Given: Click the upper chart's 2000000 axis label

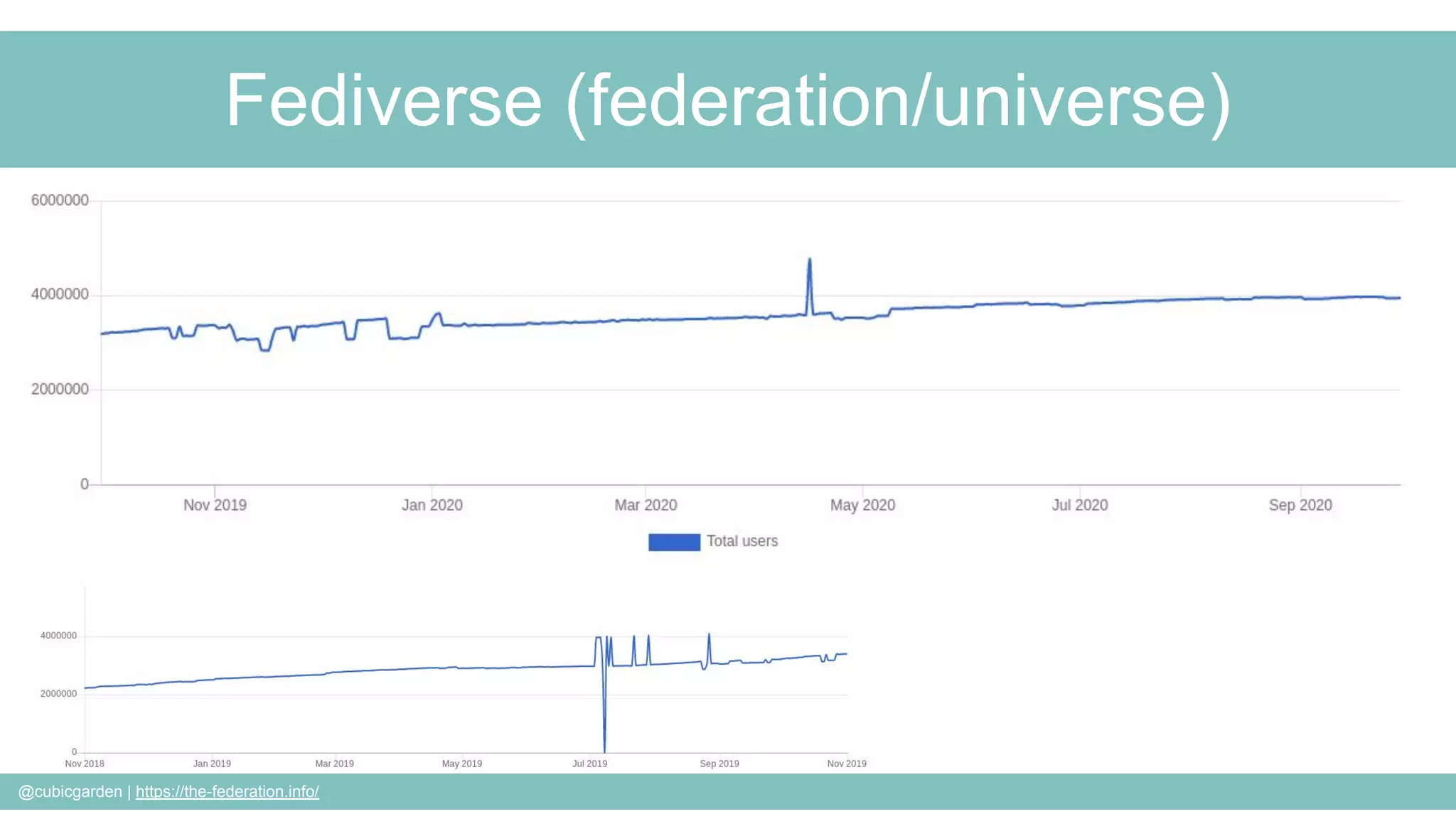Looking at the screenshot, I should point(60,389).
